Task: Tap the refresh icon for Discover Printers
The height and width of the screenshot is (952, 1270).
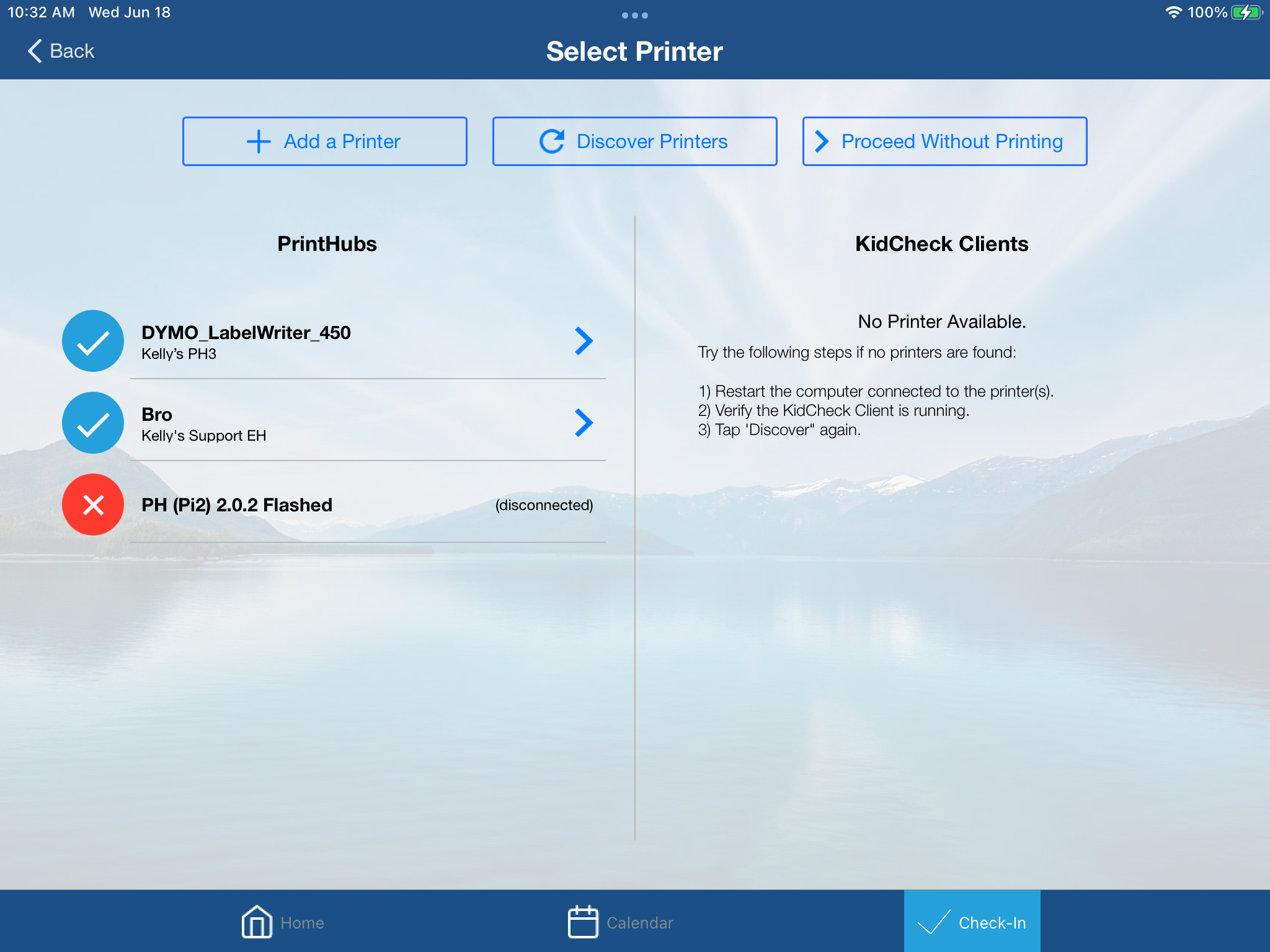Action: point(551,141)
